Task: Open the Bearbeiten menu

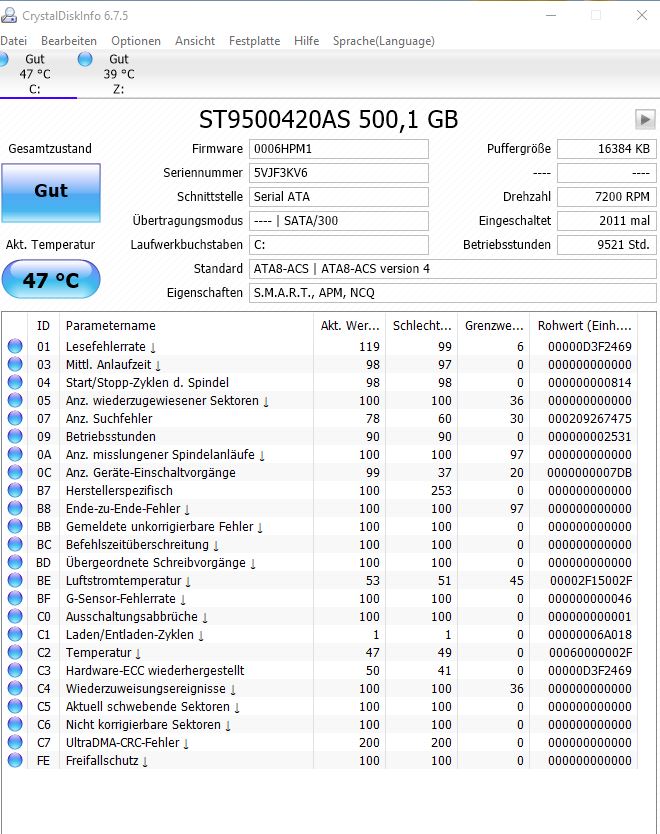Action: pyautogui.click(x=69, y=41)
